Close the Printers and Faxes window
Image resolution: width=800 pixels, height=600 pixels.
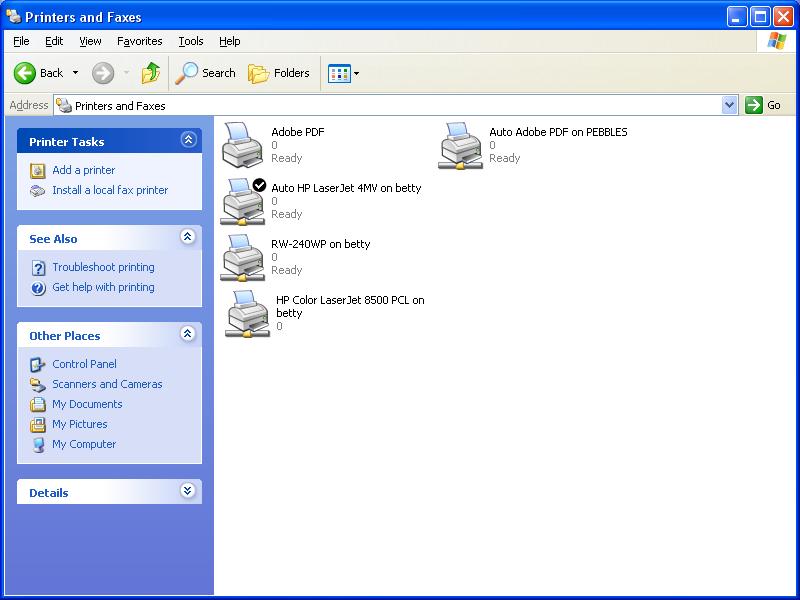click(783, 17)
